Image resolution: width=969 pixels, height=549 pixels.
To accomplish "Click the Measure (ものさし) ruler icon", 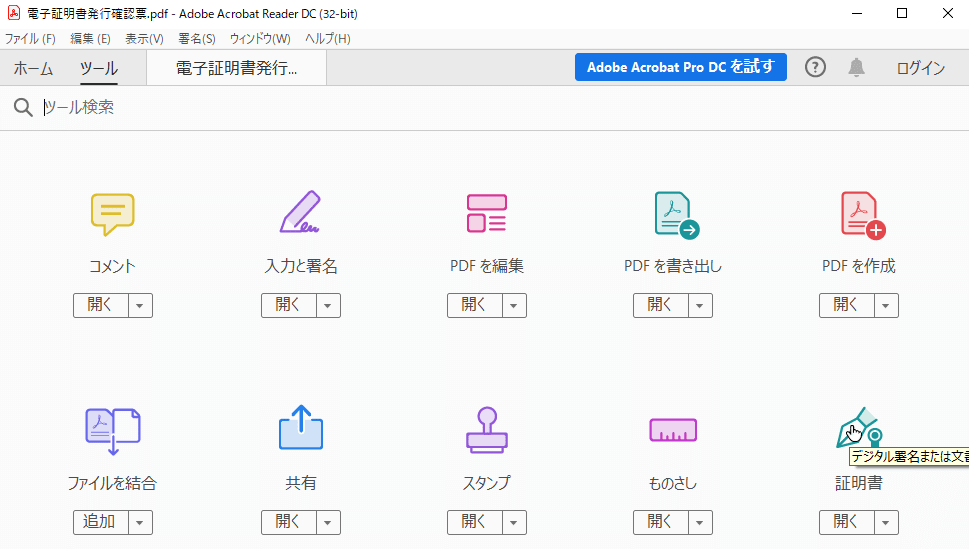I will click(672, 430).
